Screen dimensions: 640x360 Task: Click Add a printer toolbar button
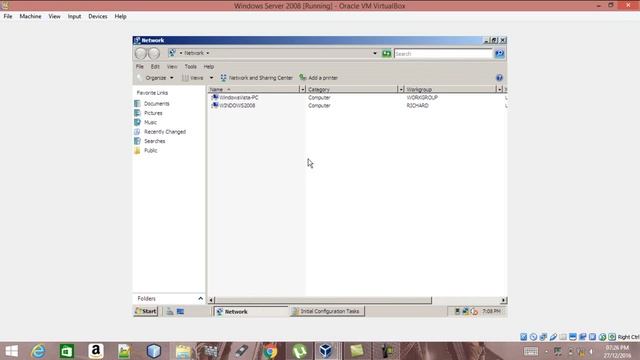pyautogui.click(x=318, y=78)
